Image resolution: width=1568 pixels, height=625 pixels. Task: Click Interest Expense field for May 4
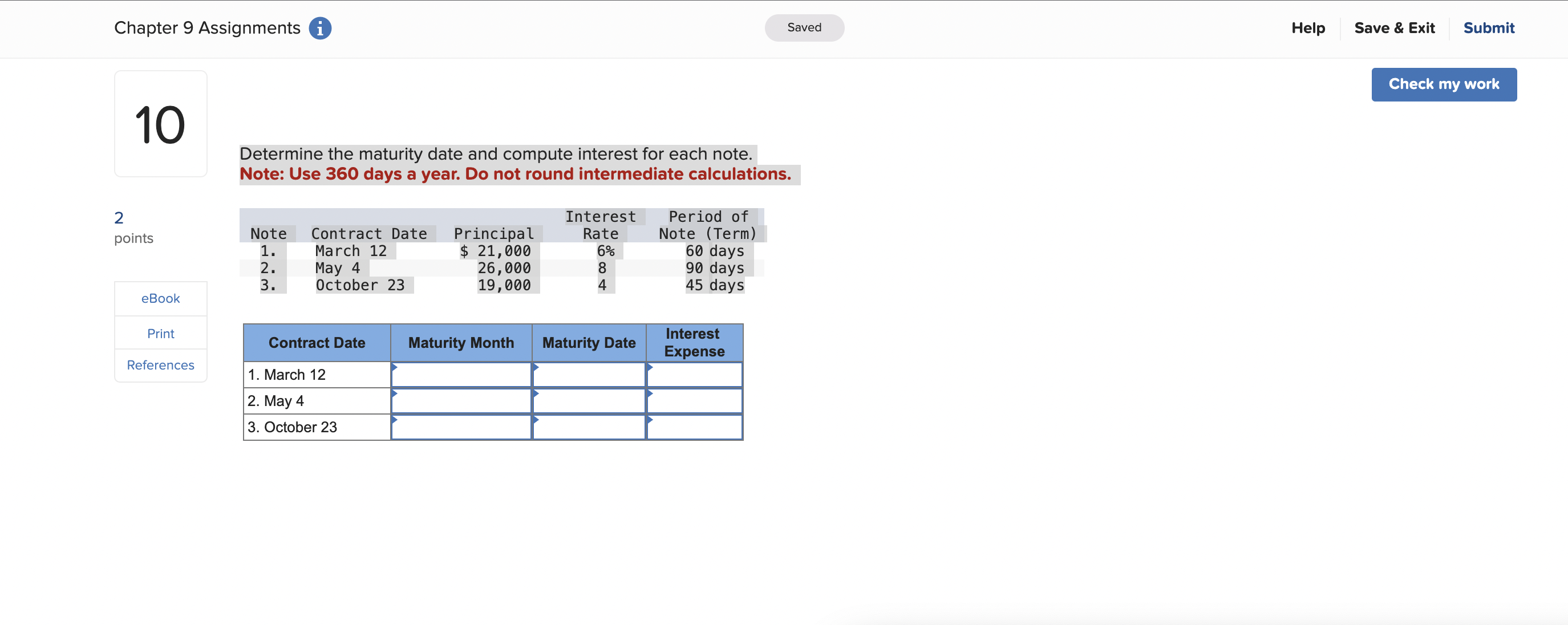(x=694, y=401)
